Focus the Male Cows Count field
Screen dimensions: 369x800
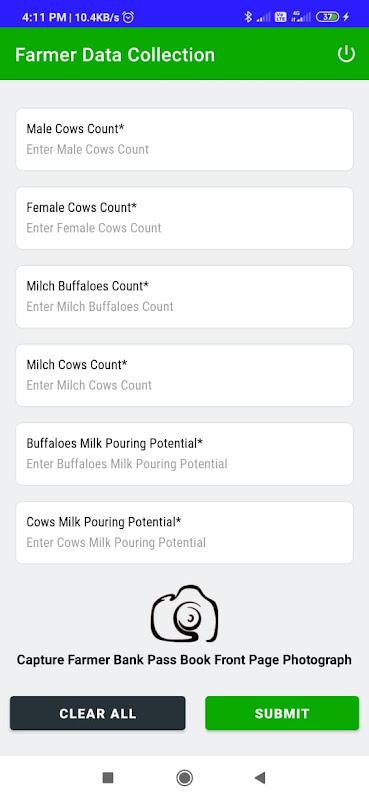184,139
